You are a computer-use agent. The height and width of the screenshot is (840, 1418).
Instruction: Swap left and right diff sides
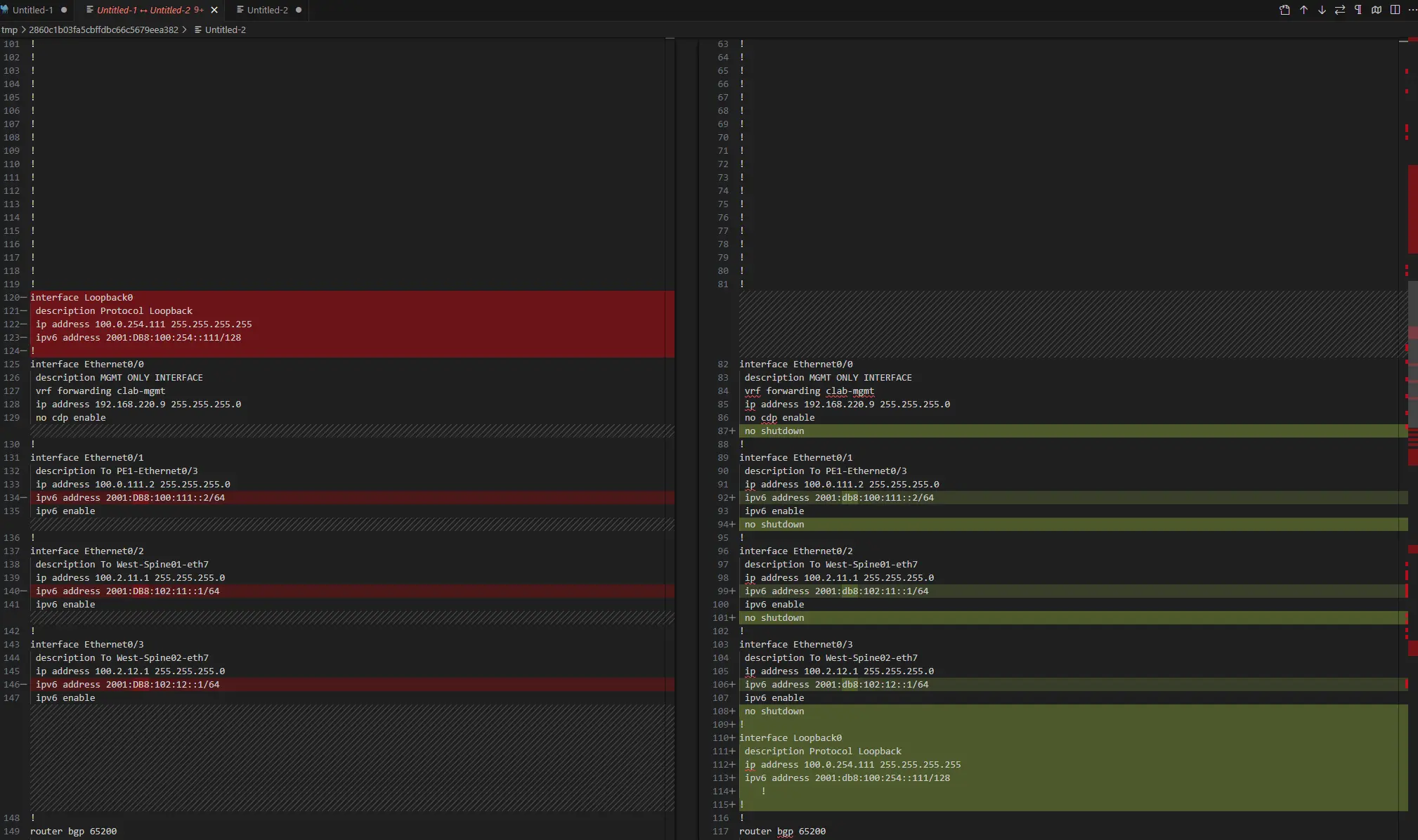coord(1340,10)
